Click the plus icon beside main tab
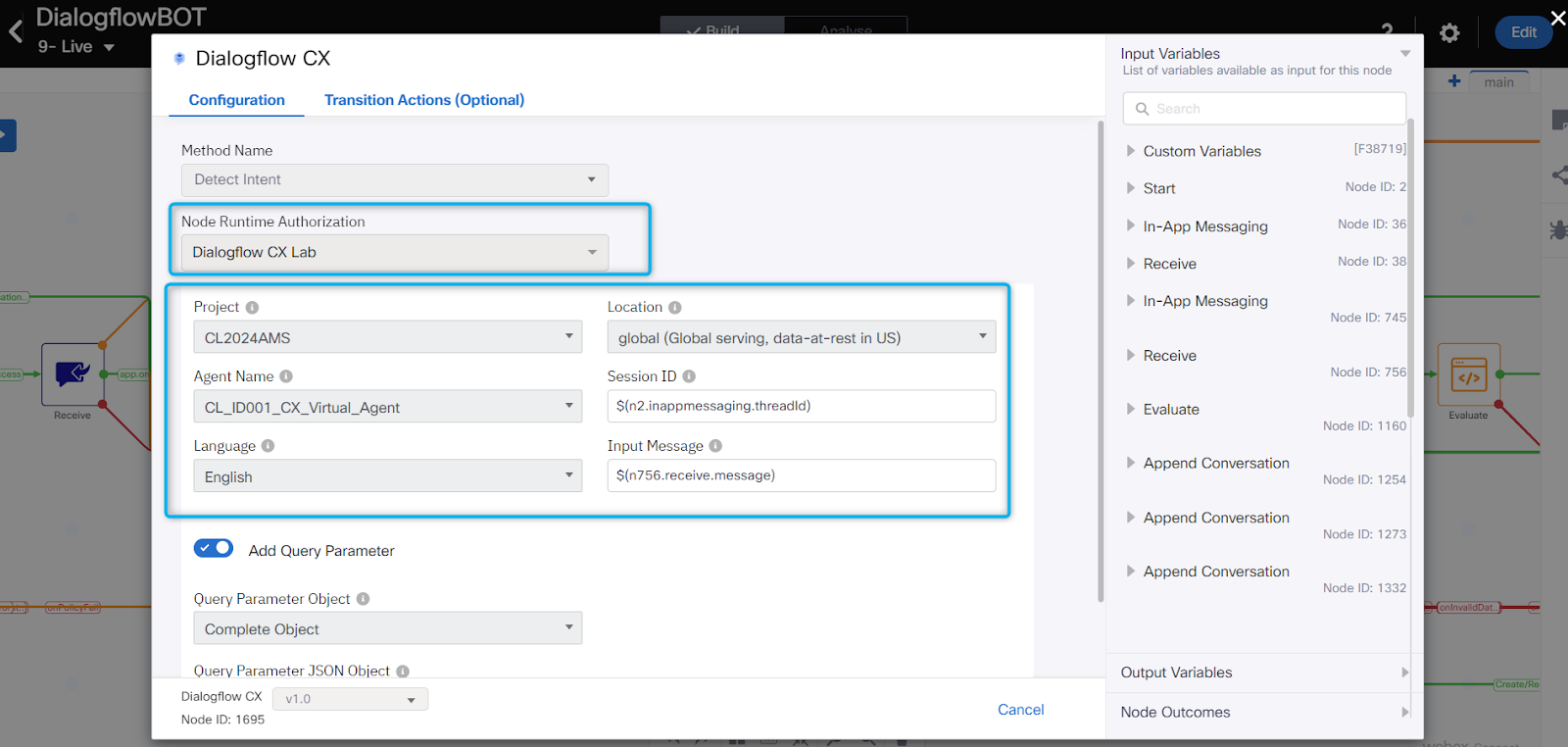 [1454, 81]
